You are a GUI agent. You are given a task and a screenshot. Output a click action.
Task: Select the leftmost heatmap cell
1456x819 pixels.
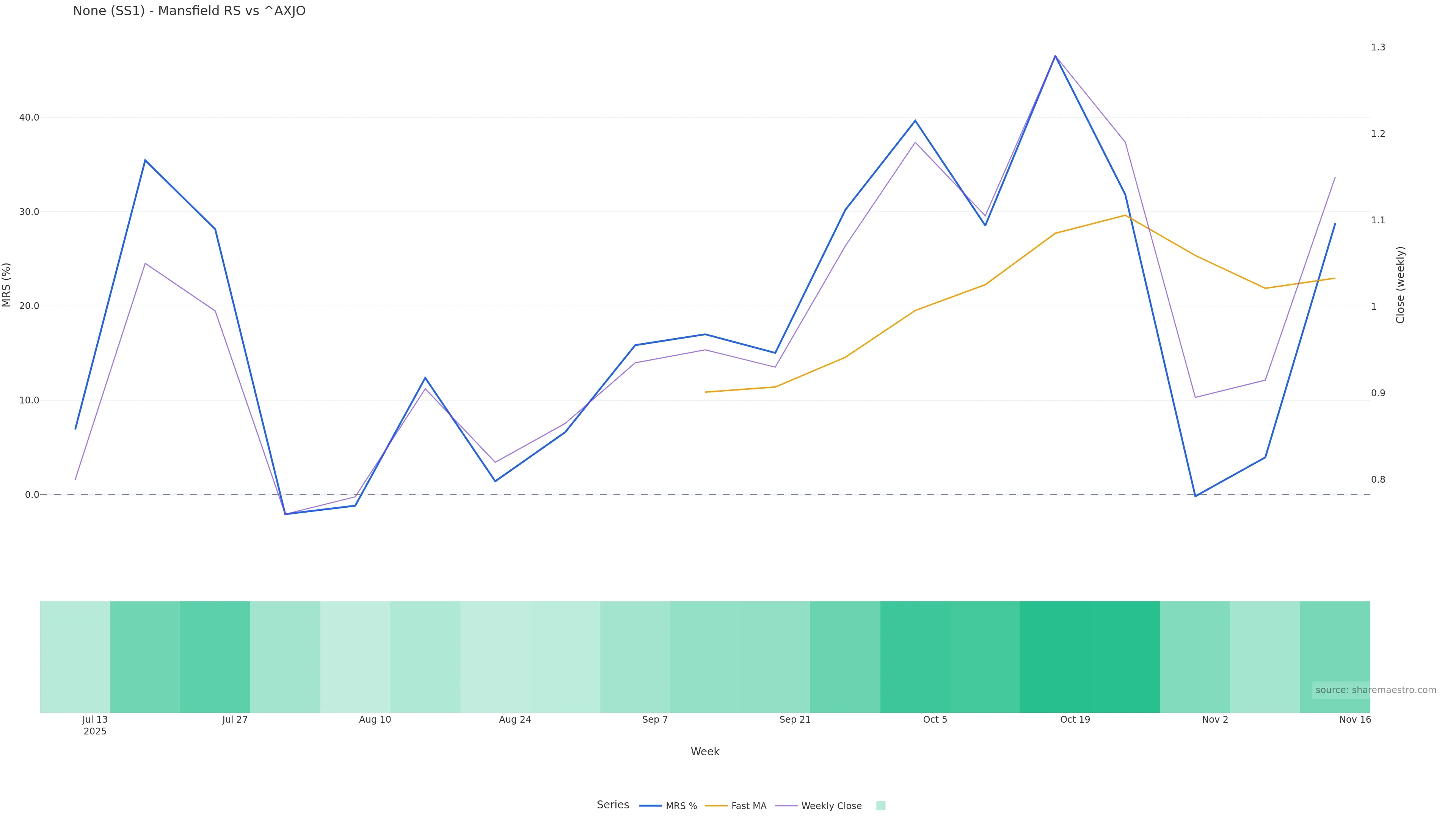click(x=75, y=656)
